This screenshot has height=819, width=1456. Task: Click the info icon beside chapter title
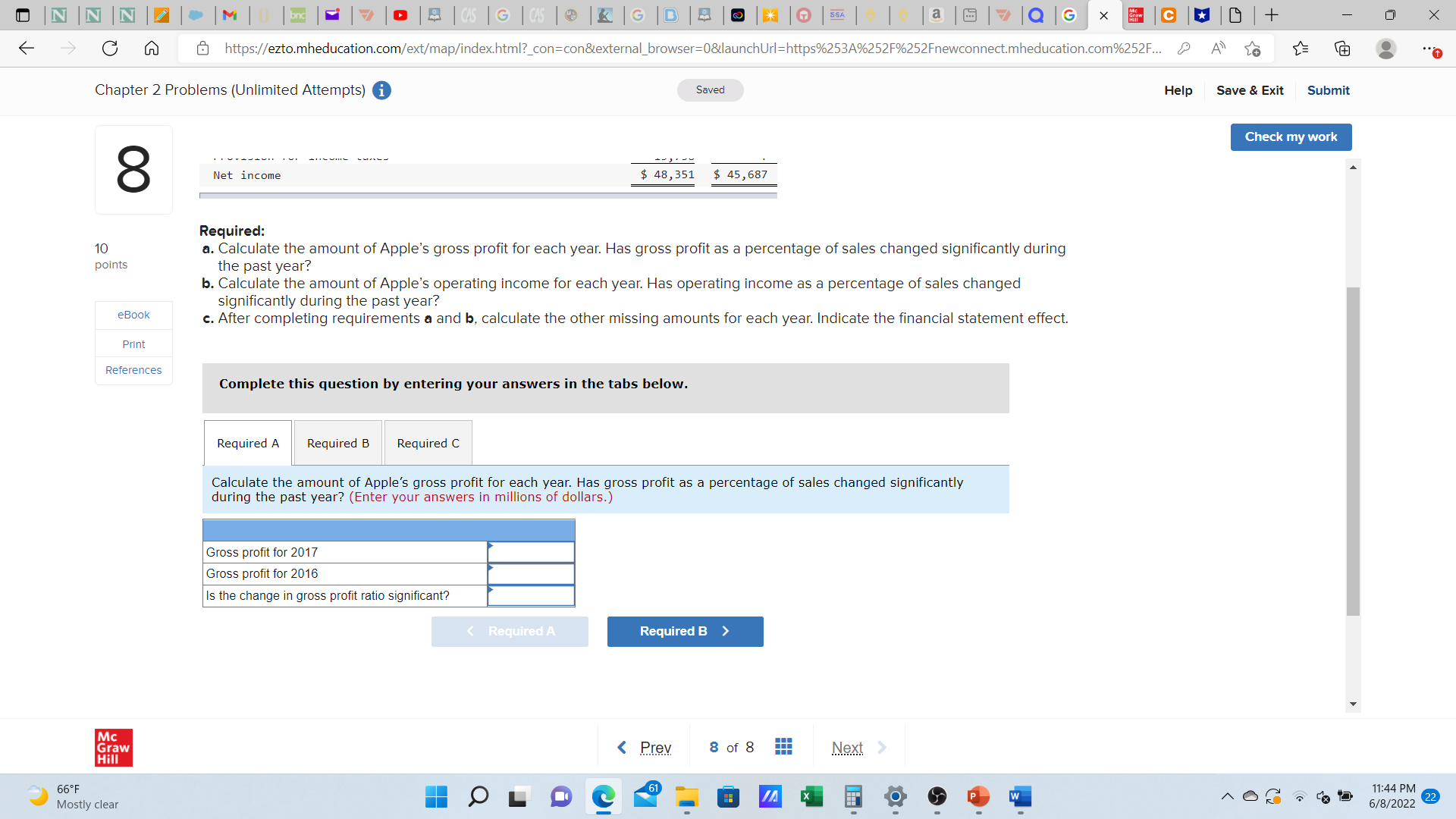point(381,90)
